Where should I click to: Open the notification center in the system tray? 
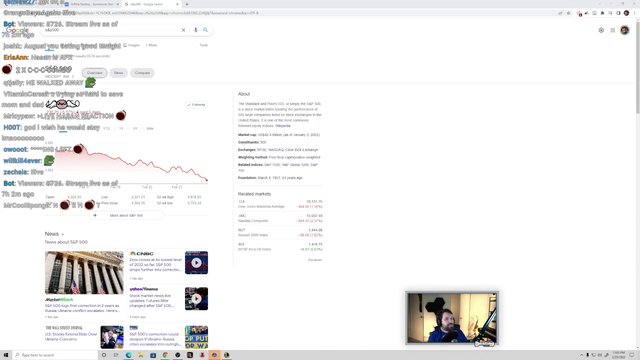coord(631,355)
